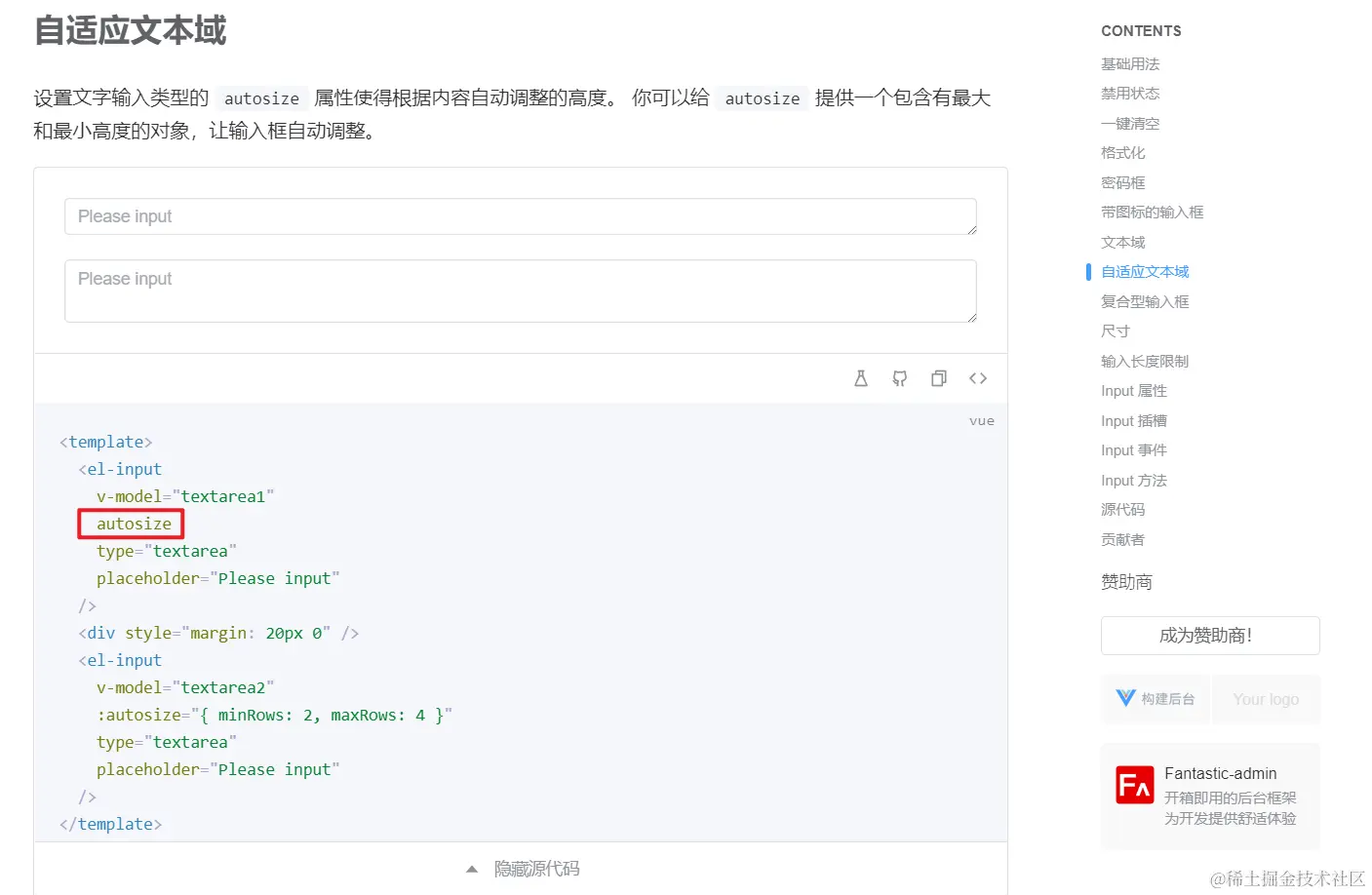Select 自适应文本域 in contents
Image resolution: width=1372 pixels, height=895 pixels.
(1145, 272)
